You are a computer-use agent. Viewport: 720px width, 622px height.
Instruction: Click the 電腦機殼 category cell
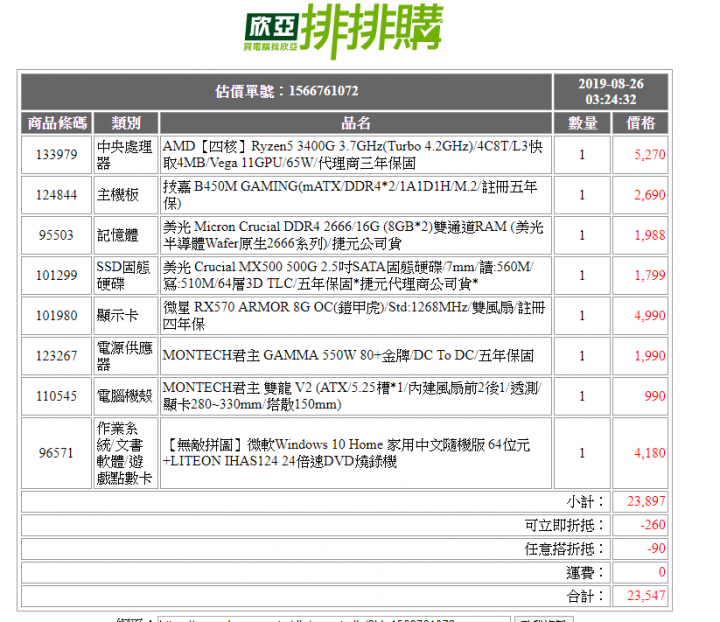tap(126, 396)
